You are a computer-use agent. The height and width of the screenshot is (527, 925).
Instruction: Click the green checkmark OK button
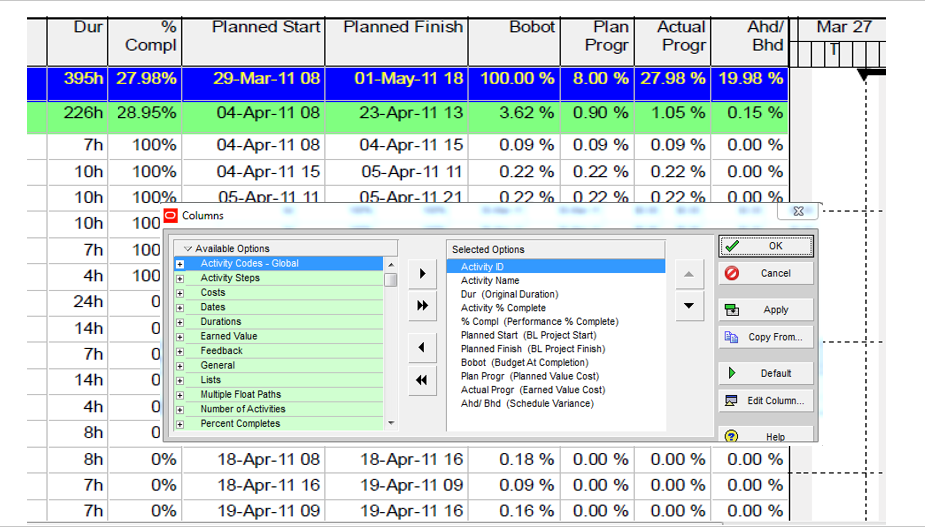pos(766,246)
